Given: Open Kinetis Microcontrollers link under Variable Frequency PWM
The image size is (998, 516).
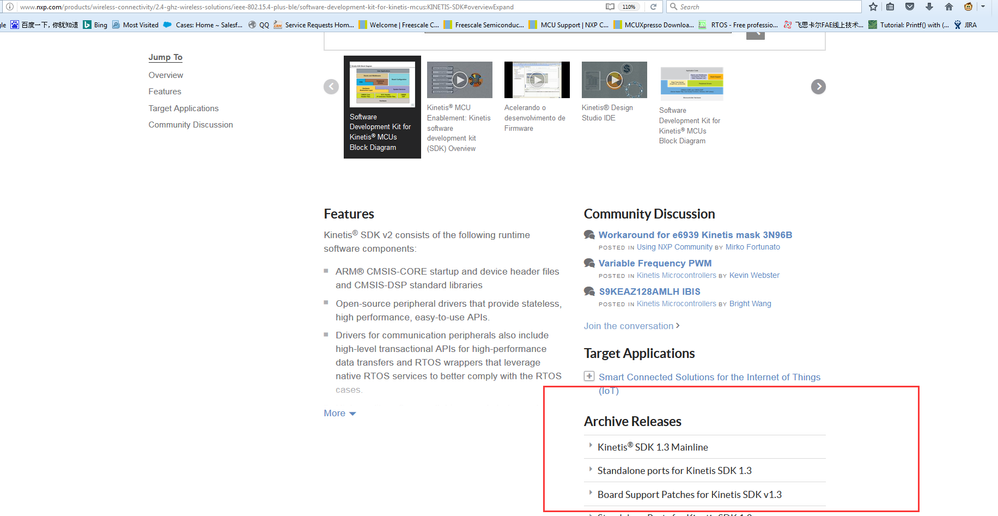Looking at the screenshot, I should [x=676, y=275].
